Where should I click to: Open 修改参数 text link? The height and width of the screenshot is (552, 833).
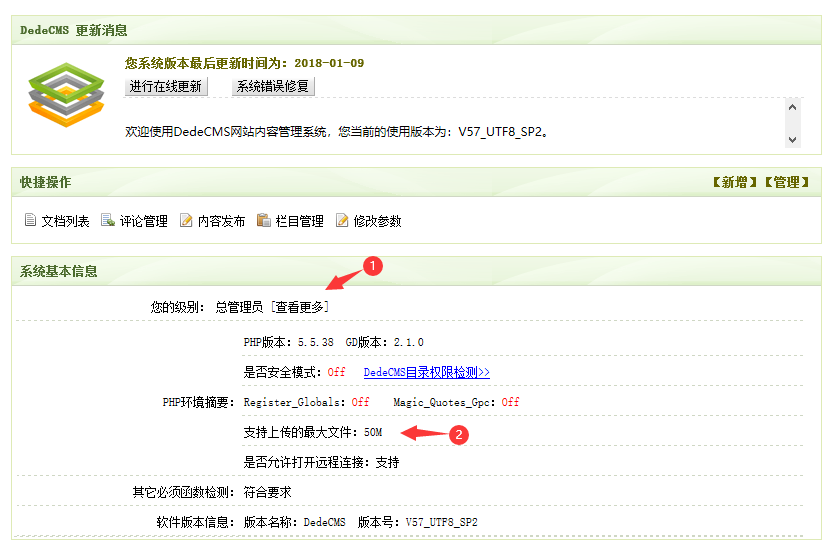tap(377, 222)
